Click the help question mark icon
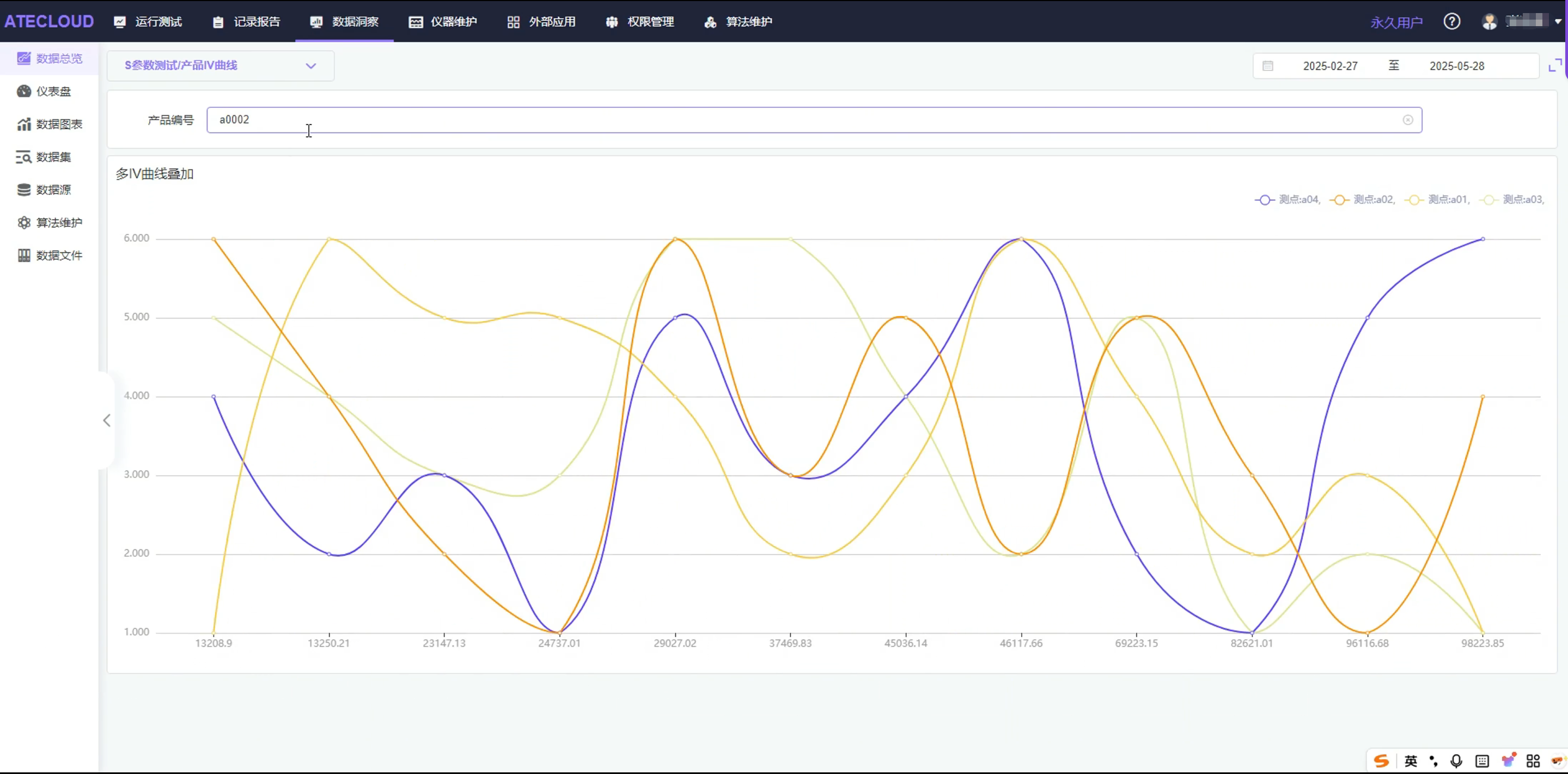The width and height of the screenshot is (1568, 774). pyautogui.click(x=1452, y=22)
